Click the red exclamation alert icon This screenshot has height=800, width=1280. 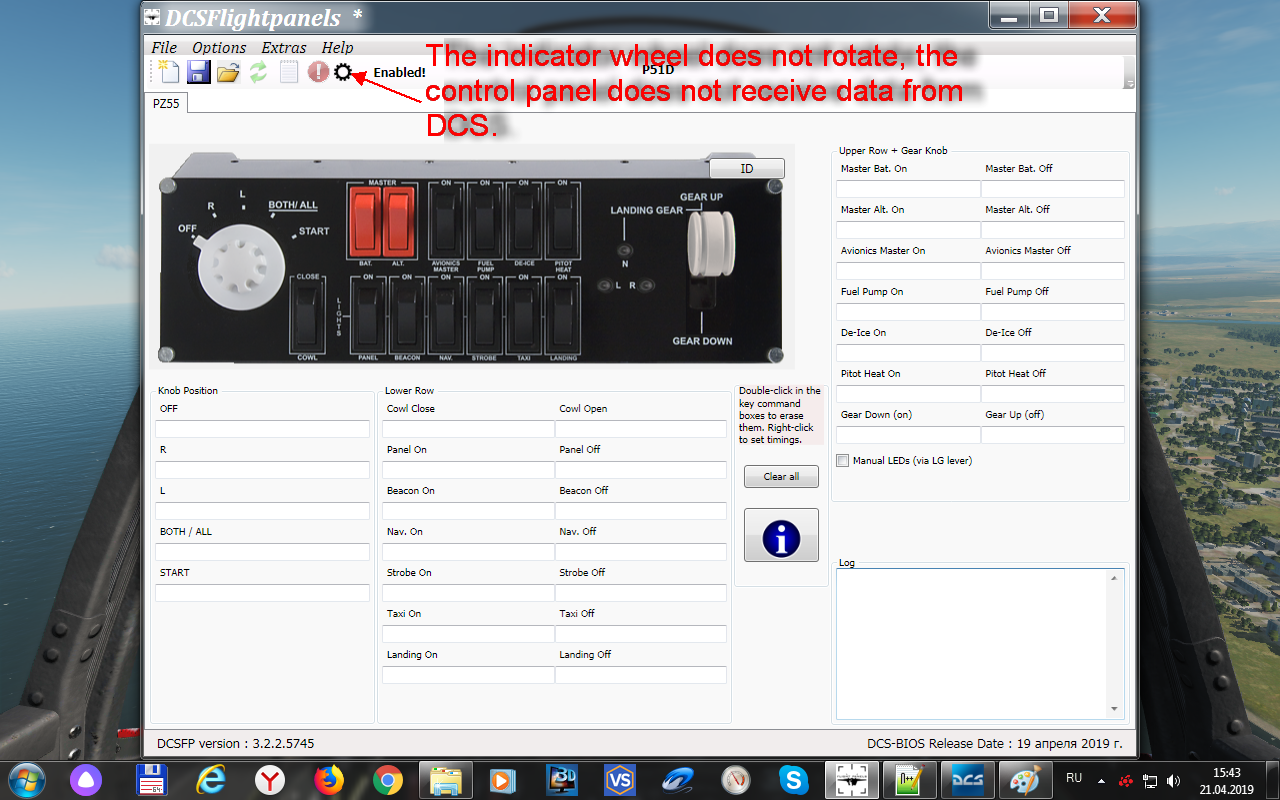(x=318, y=72)
